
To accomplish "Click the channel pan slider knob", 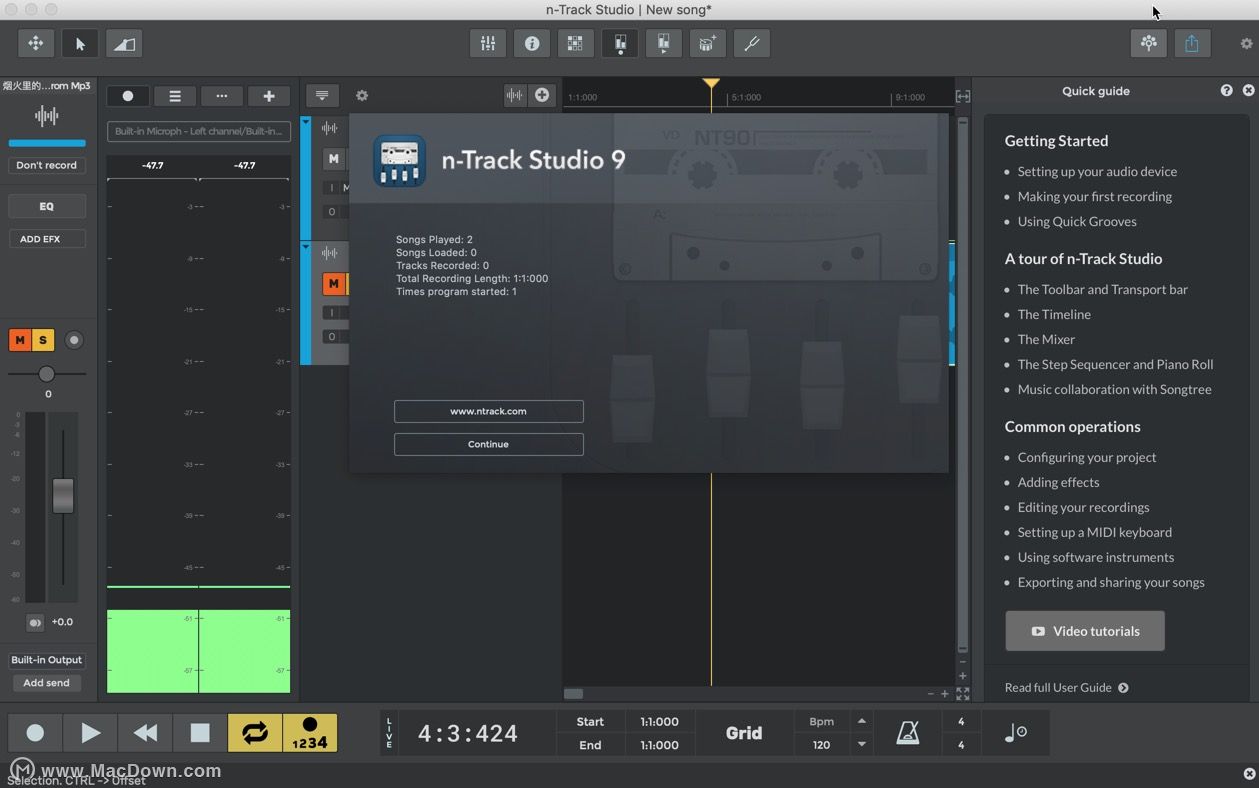I will (46, 374).
